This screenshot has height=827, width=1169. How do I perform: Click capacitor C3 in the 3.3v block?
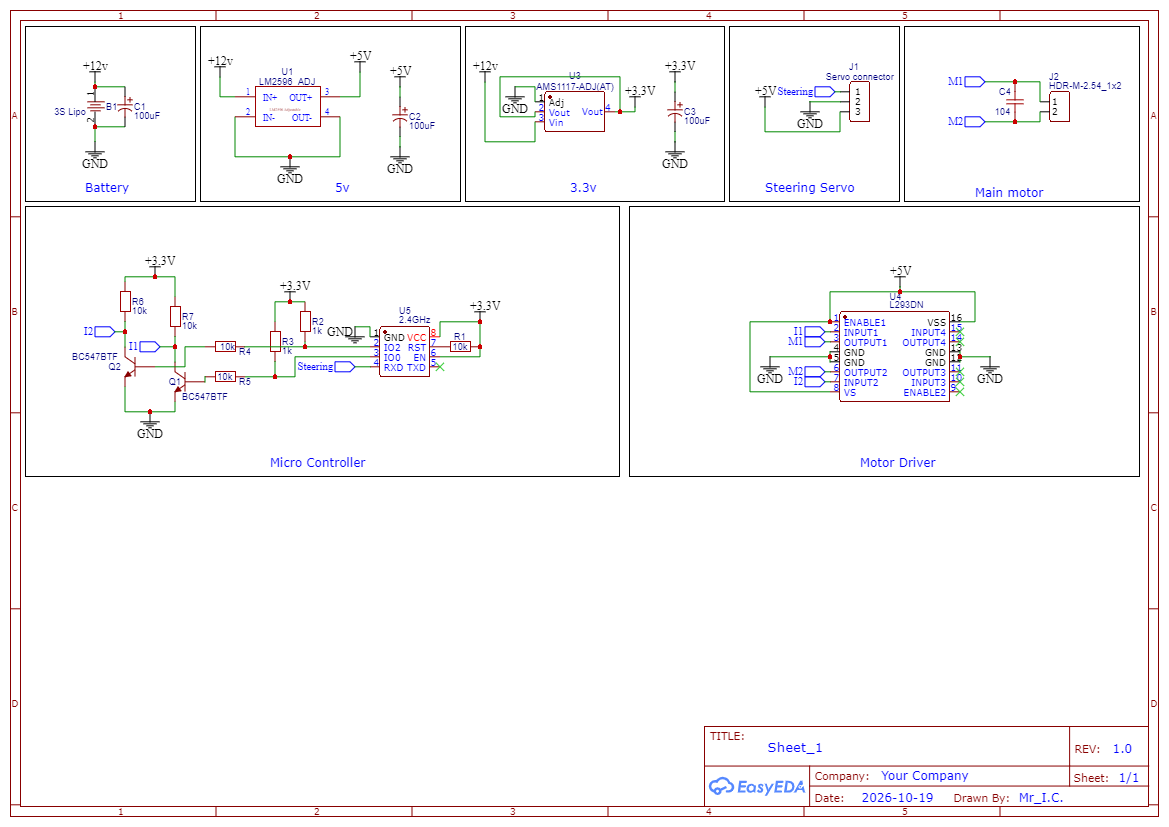click(675, 113)
